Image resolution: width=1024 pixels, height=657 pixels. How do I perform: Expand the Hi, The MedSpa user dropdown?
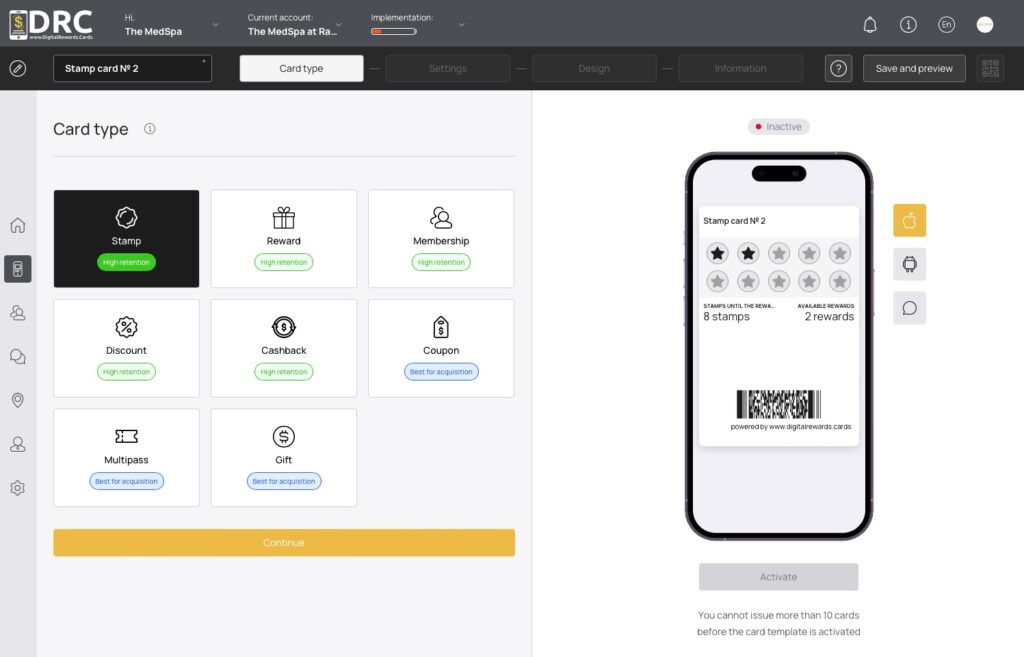pyautogui.click(x=215, y=25)
